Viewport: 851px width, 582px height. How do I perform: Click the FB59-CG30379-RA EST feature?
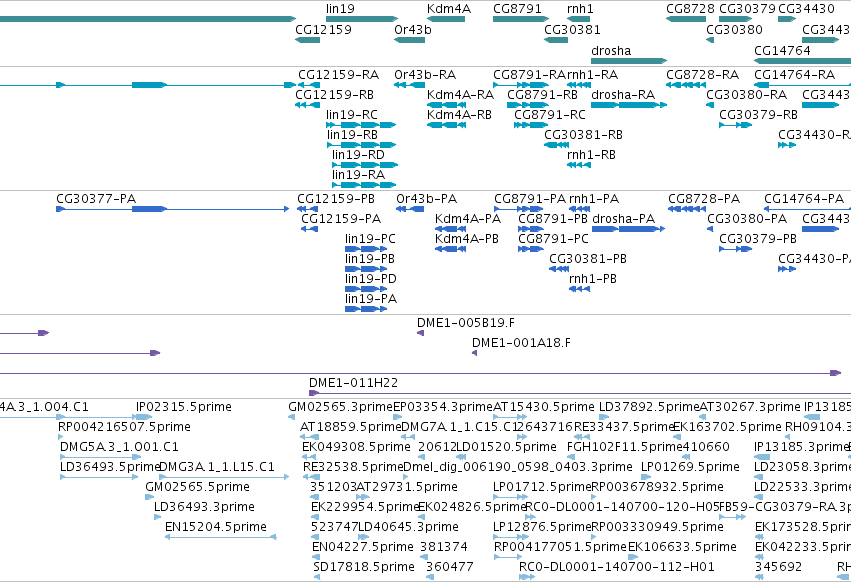click(x=732, y=517)
